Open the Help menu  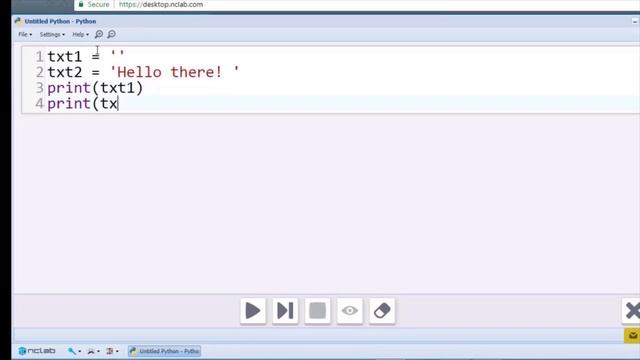click(x=80, y=35)
